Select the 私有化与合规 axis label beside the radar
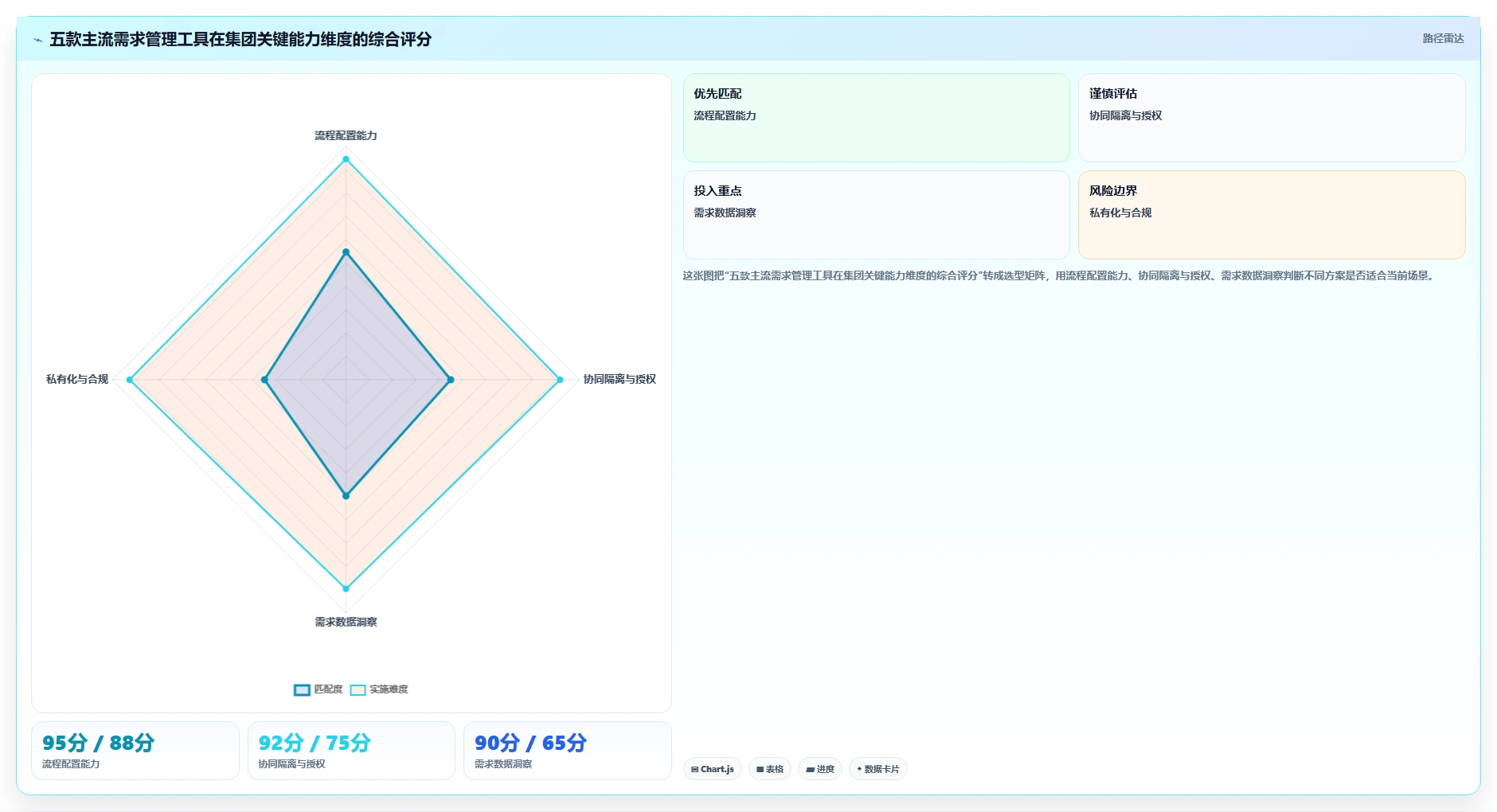This screenshot has width=1497, height=812. 77,379
